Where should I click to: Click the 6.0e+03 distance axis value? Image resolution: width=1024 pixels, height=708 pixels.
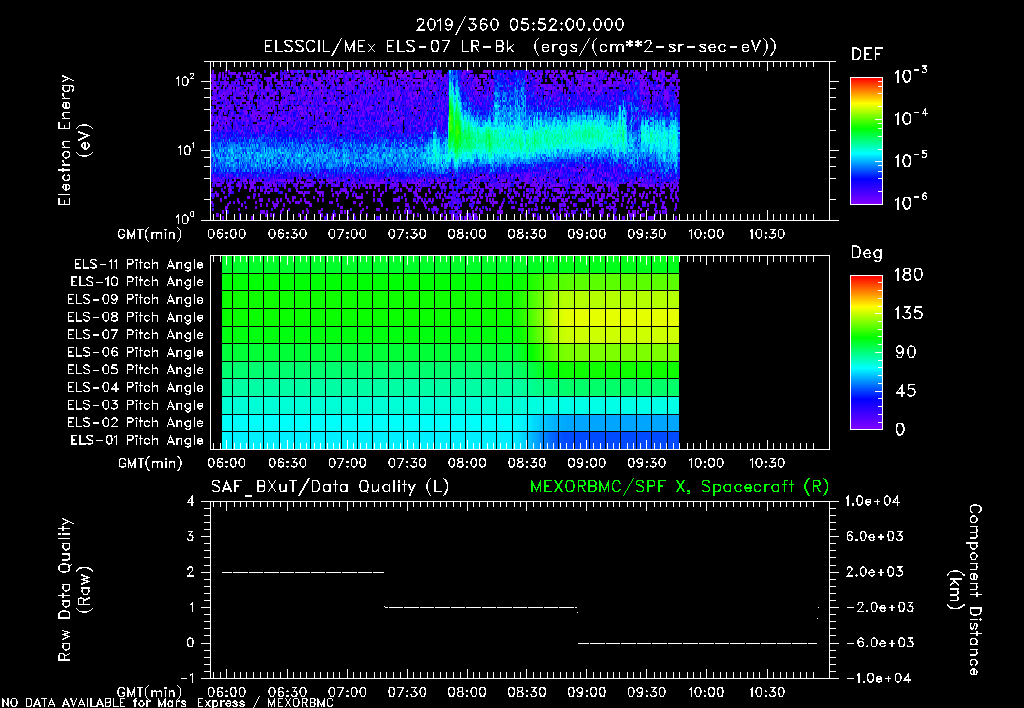tap(875, 536)
